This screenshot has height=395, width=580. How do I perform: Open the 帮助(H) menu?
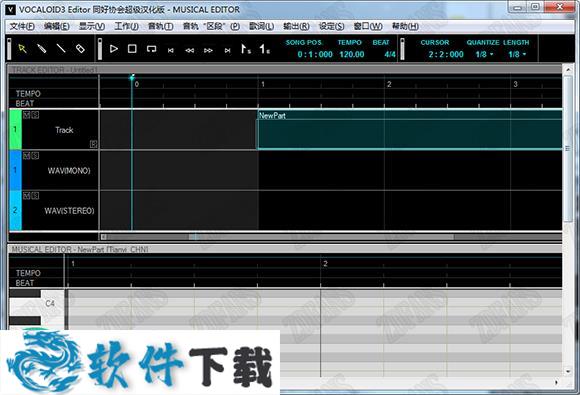pos(405,26)
